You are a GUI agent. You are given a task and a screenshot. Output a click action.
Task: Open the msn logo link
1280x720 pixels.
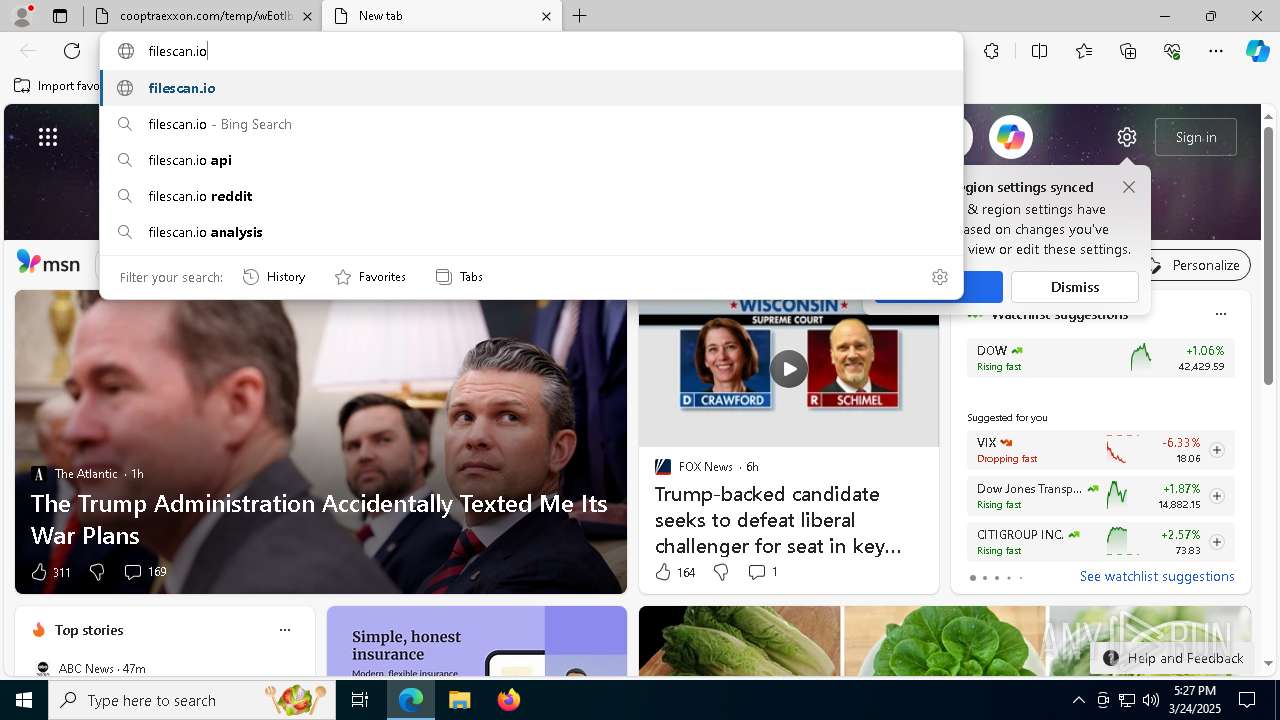point(48,263)
